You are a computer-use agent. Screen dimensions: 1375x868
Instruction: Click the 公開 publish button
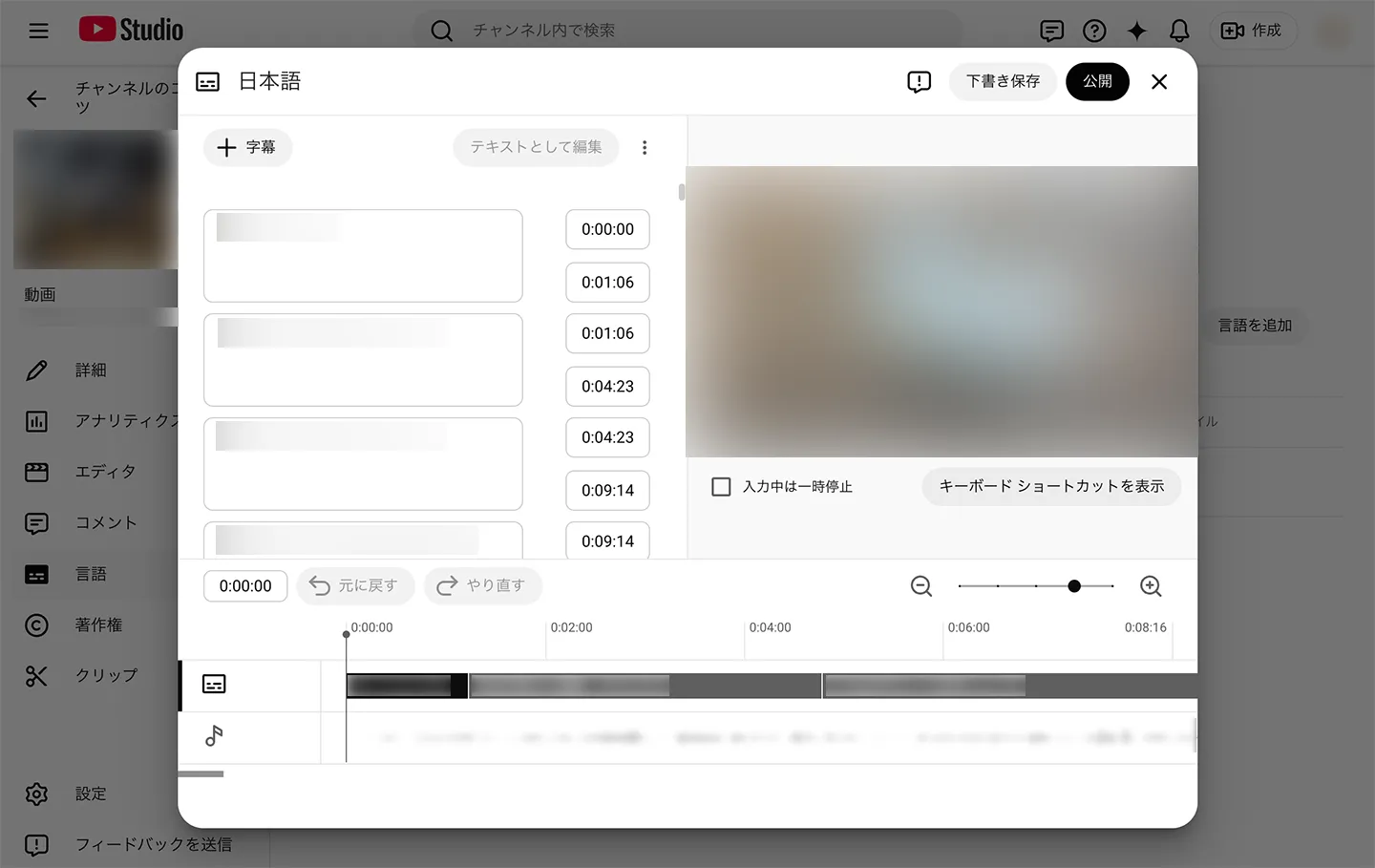[1097, 81]
